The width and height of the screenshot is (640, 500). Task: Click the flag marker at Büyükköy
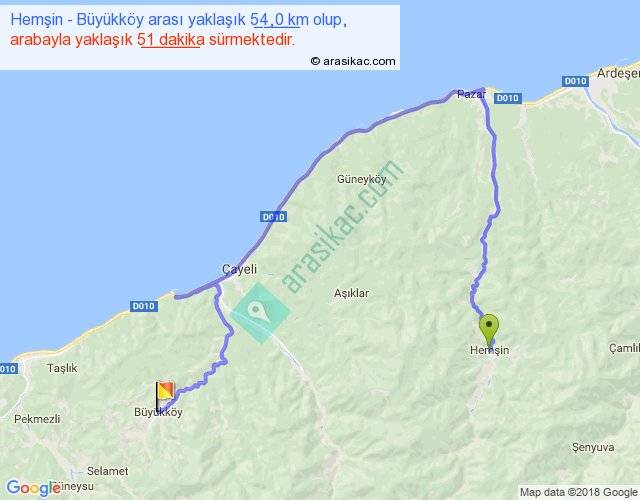tap(164, 392)
